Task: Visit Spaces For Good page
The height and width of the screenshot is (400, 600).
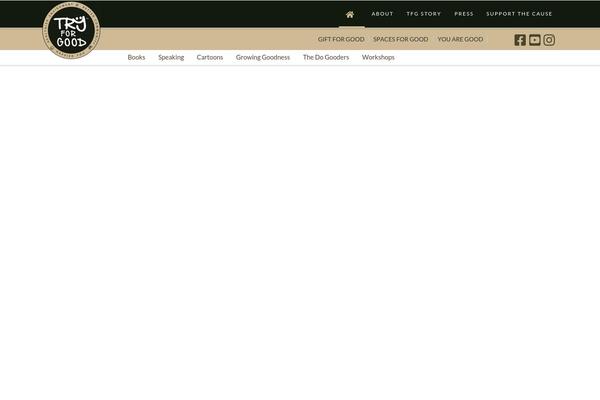Action: (x=401, y=39)
